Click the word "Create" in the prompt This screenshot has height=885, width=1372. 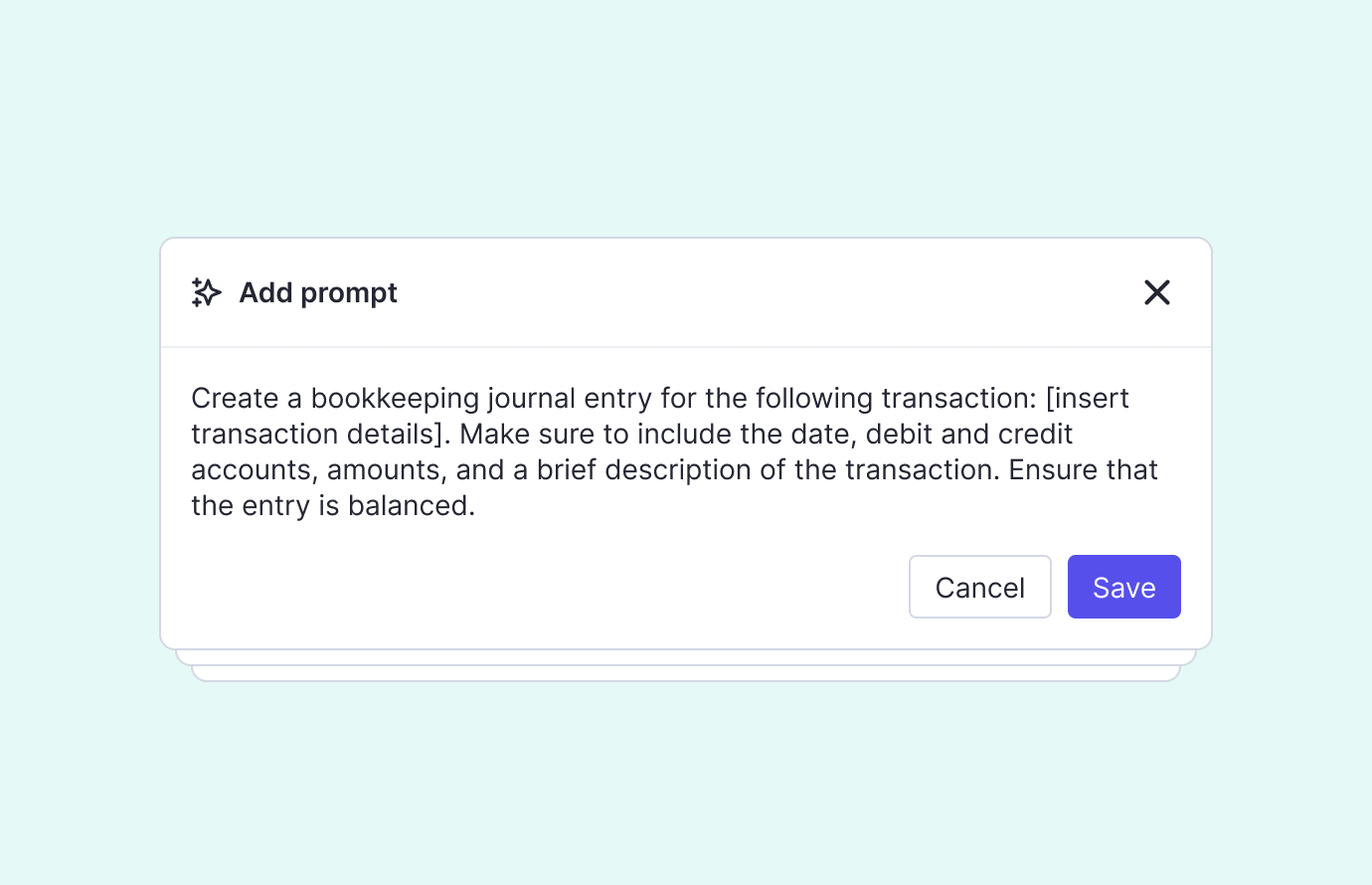(235, 399)
